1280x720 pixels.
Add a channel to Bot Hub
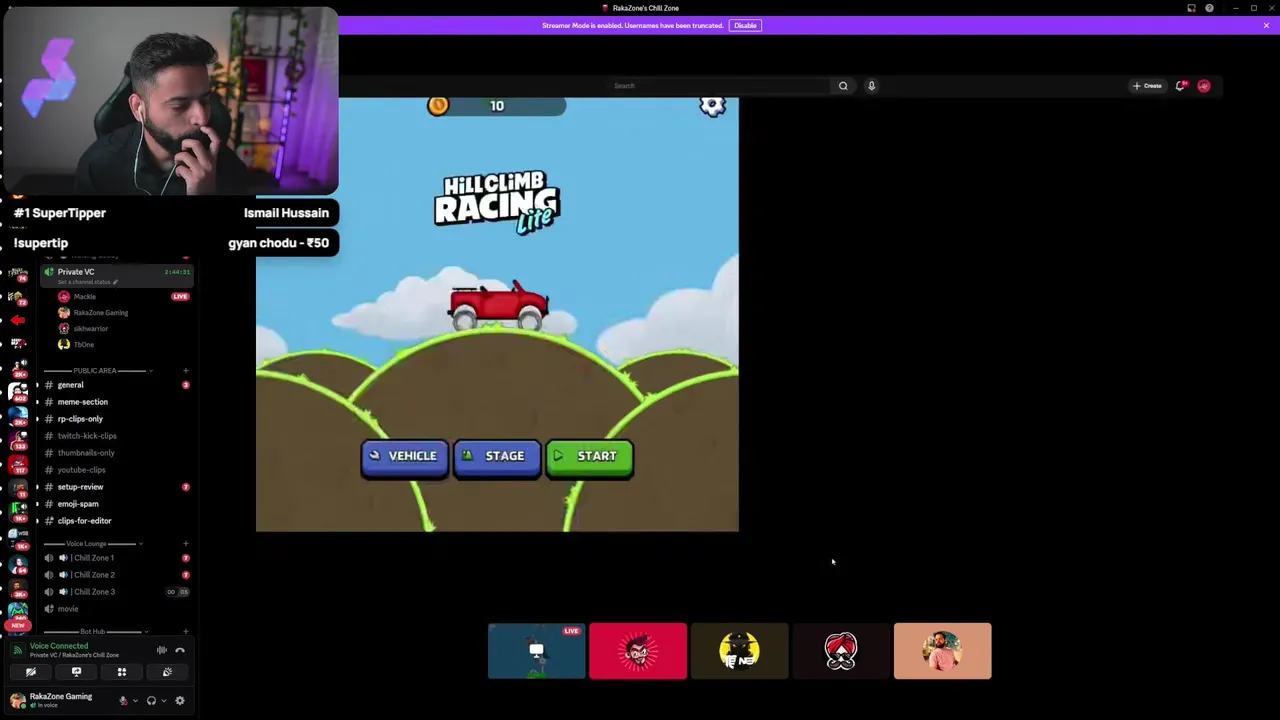[x=185, y=632]
